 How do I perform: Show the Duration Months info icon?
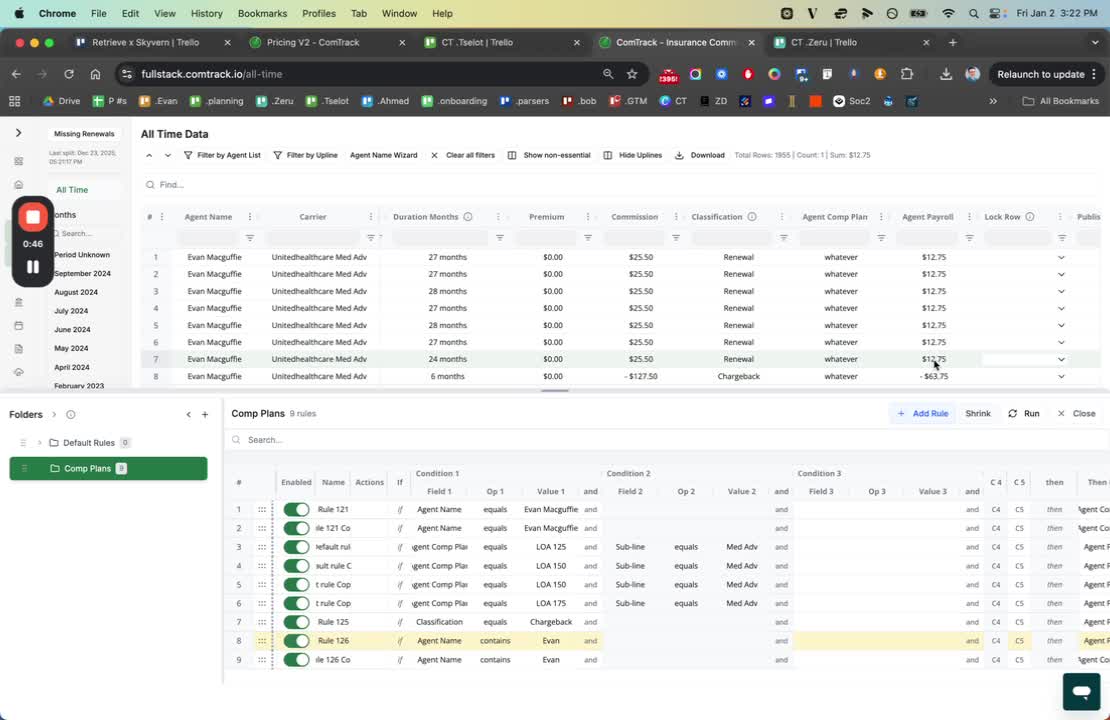(x=468, y=217)
